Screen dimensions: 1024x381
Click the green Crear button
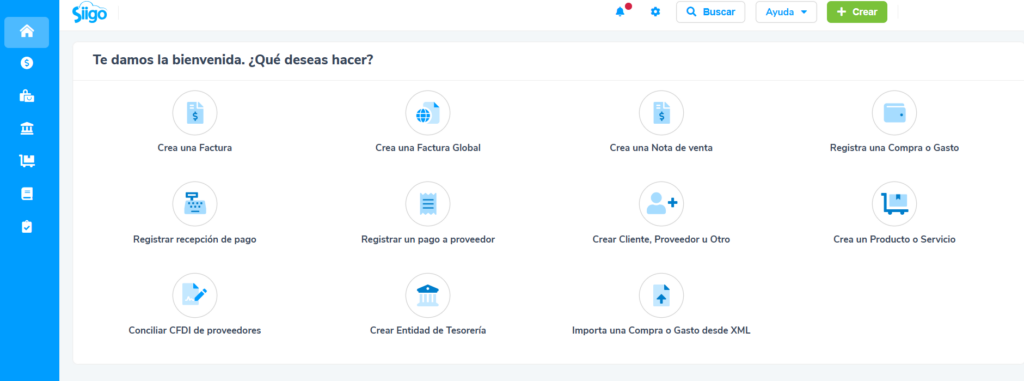tap(857, 12)
